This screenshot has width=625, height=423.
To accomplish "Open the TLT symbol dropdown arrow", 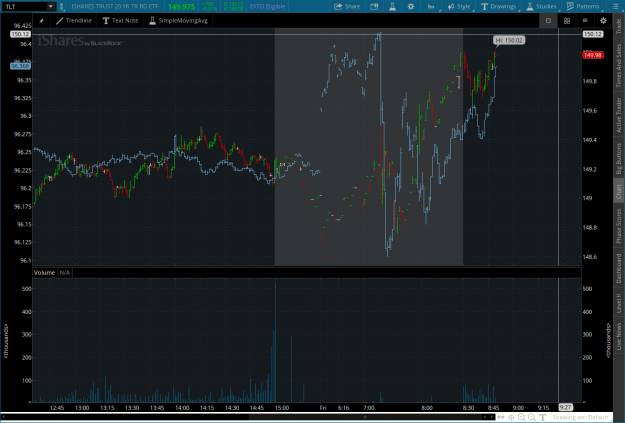I will [x=51, y=6].
